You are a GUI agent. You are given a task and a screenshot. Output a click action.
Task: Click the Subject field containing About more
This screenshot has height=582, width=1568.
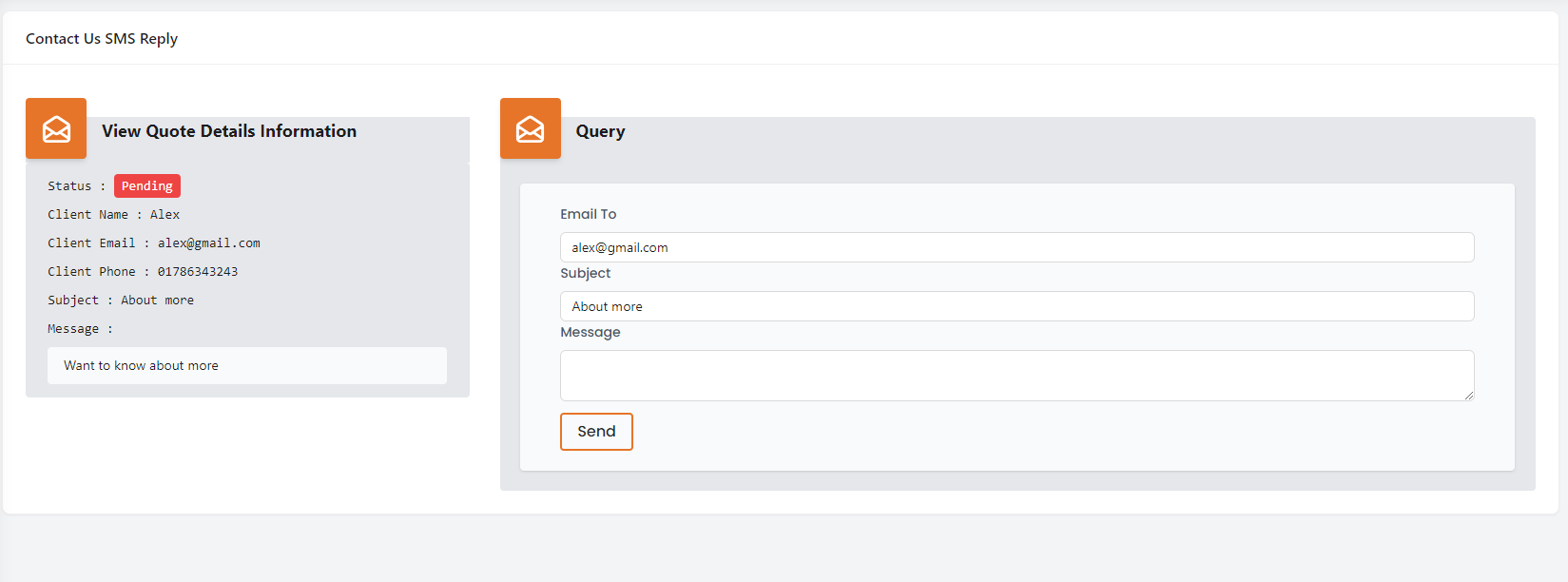[1016, 306]
